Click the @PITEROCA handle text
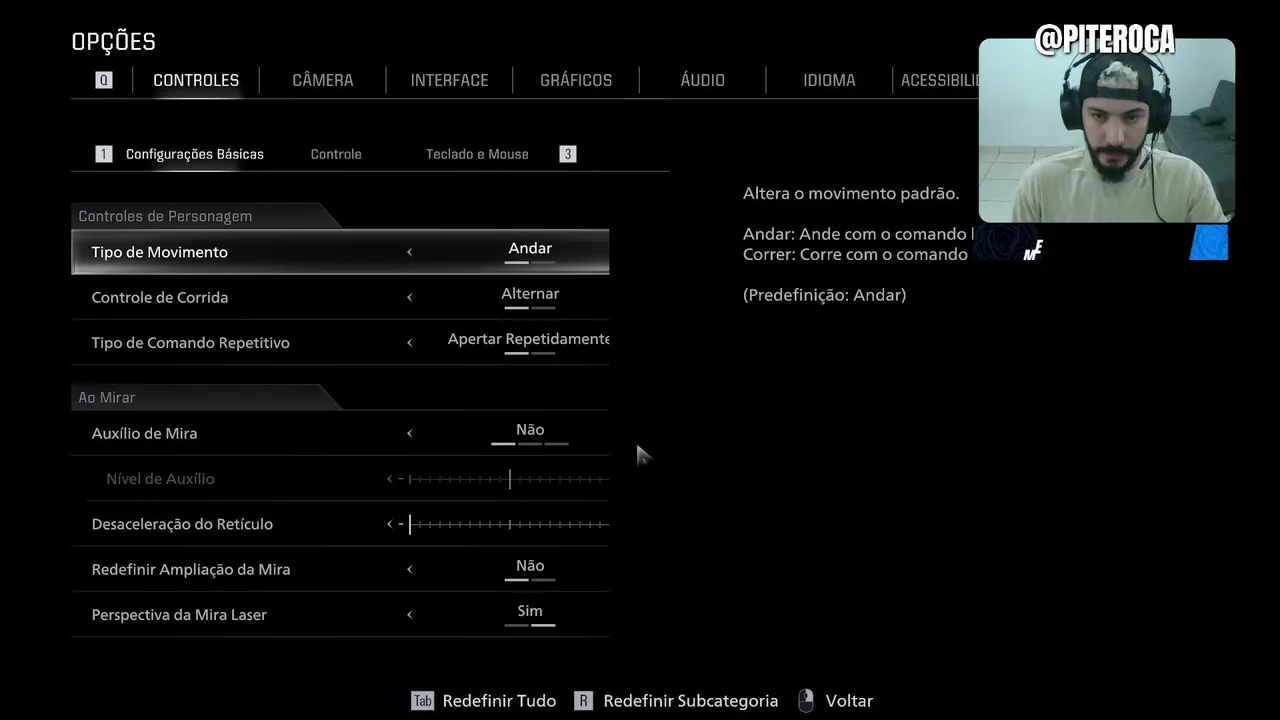This screenshot has width=1280, height=720. (1105, 41)
